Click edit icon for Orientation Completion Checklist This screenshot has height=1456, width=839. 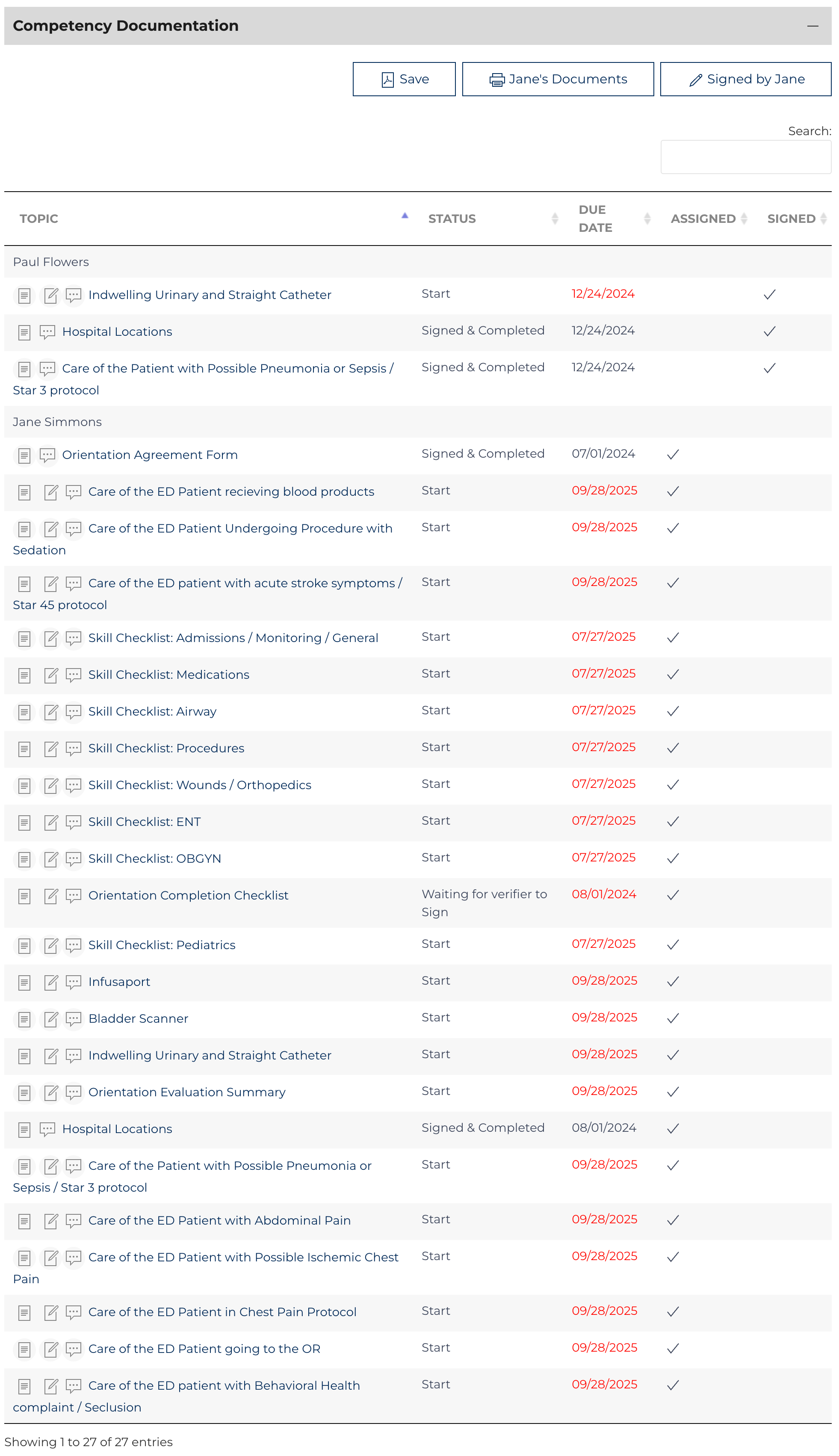pos(51,896)
